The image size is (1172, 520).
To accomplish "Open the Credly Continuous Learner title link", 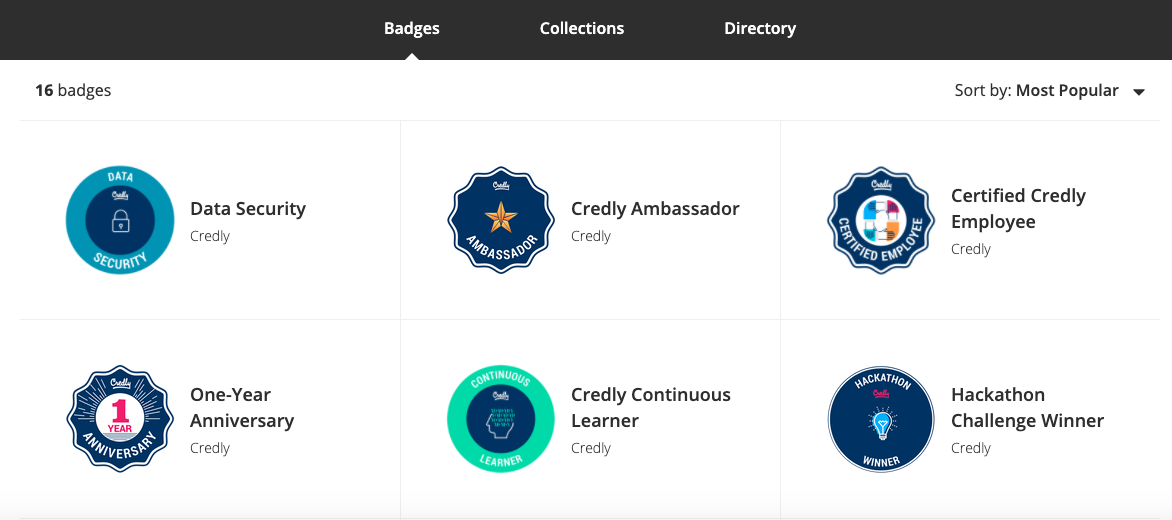I will (x=650, y=407).
